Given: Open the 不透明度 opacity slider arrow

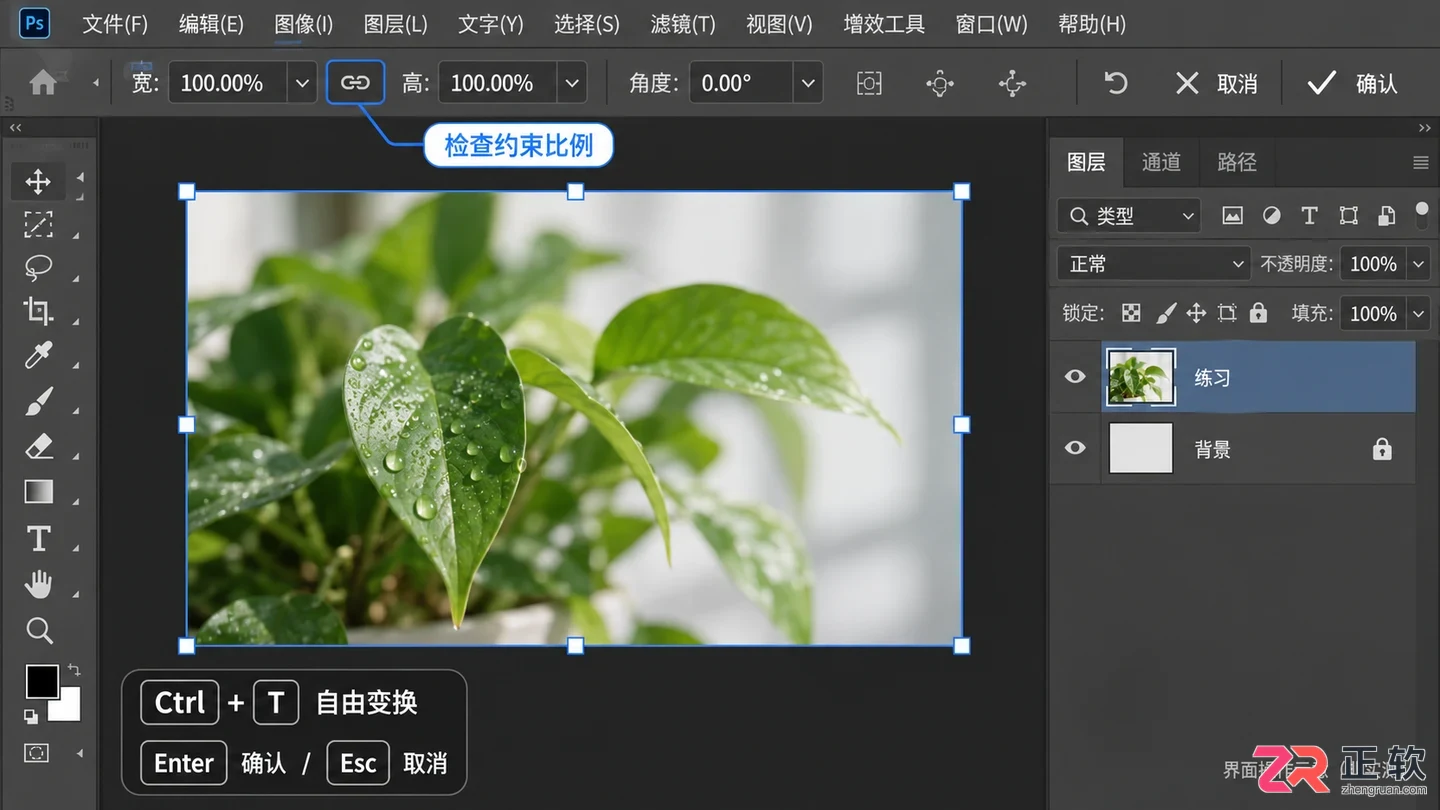Looking at the screenshot, I should [x=1418, y=264].
